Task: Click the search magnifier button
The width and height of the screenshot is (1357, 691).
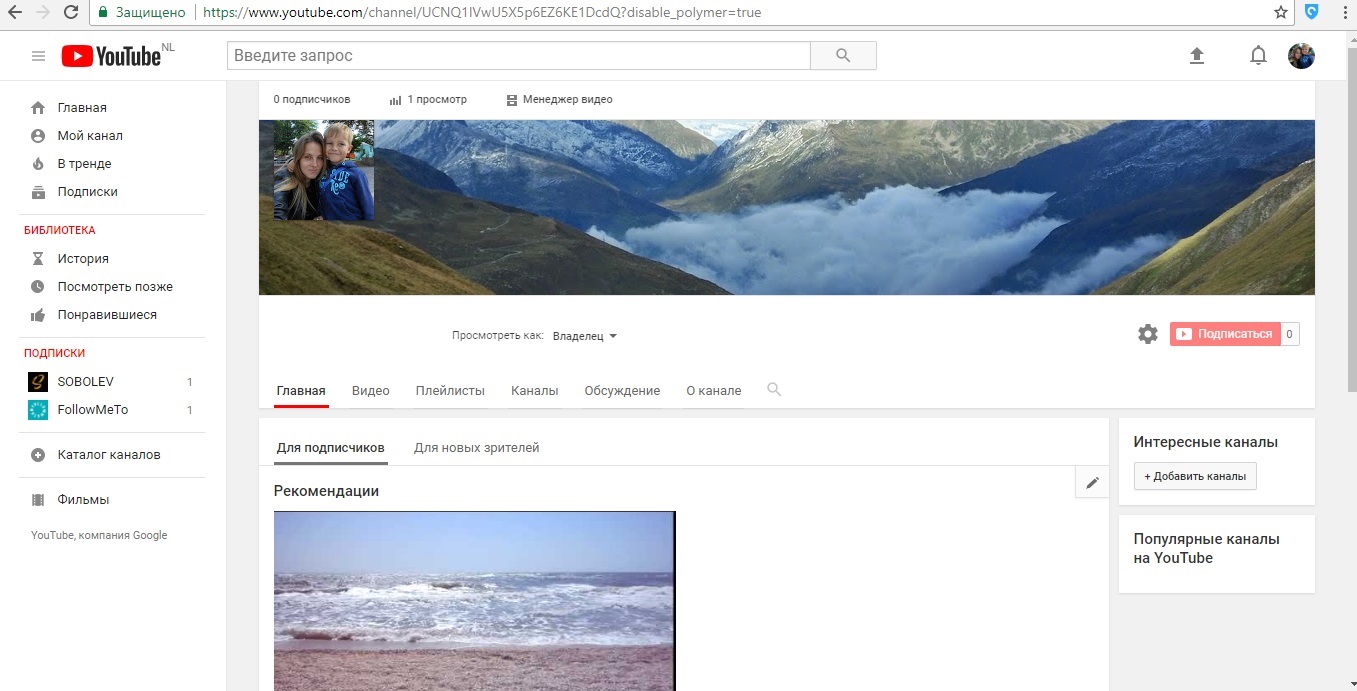Action: (x=843, y=56)
